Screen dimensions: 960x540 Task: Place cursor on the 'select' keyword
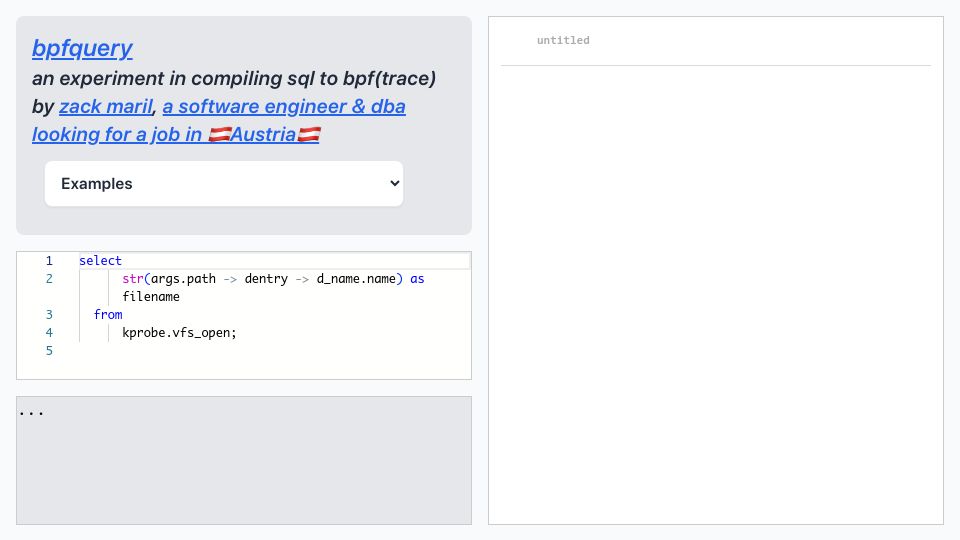100,261
